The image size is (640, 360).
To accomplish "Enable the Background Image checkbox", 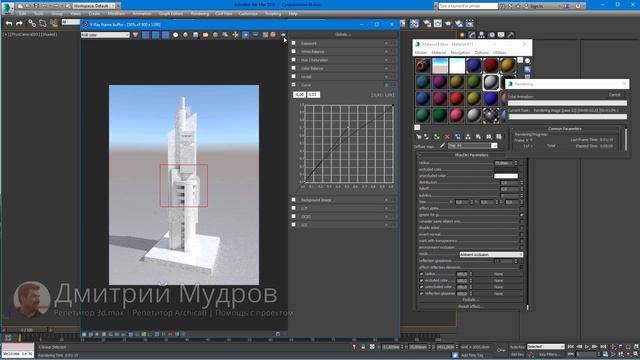I will coord(293,200).
